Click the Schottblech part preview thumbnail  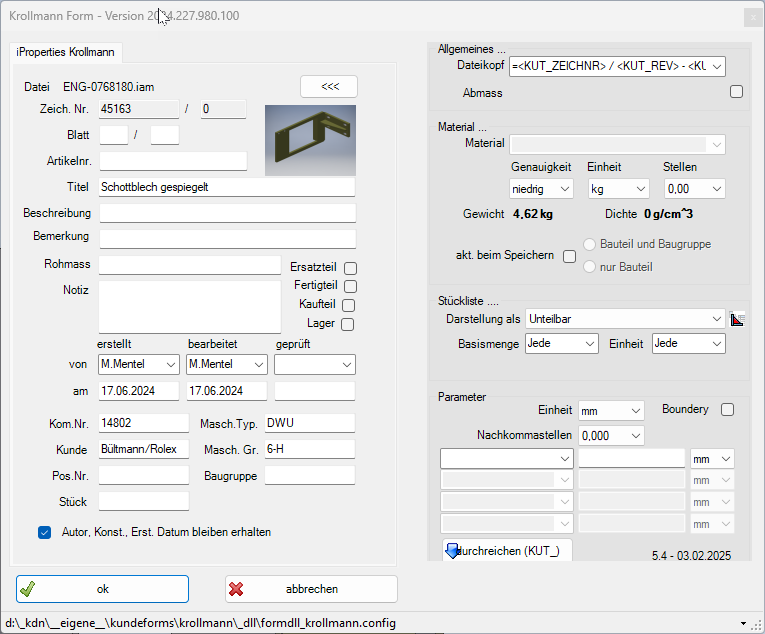(x=308, y=141)
